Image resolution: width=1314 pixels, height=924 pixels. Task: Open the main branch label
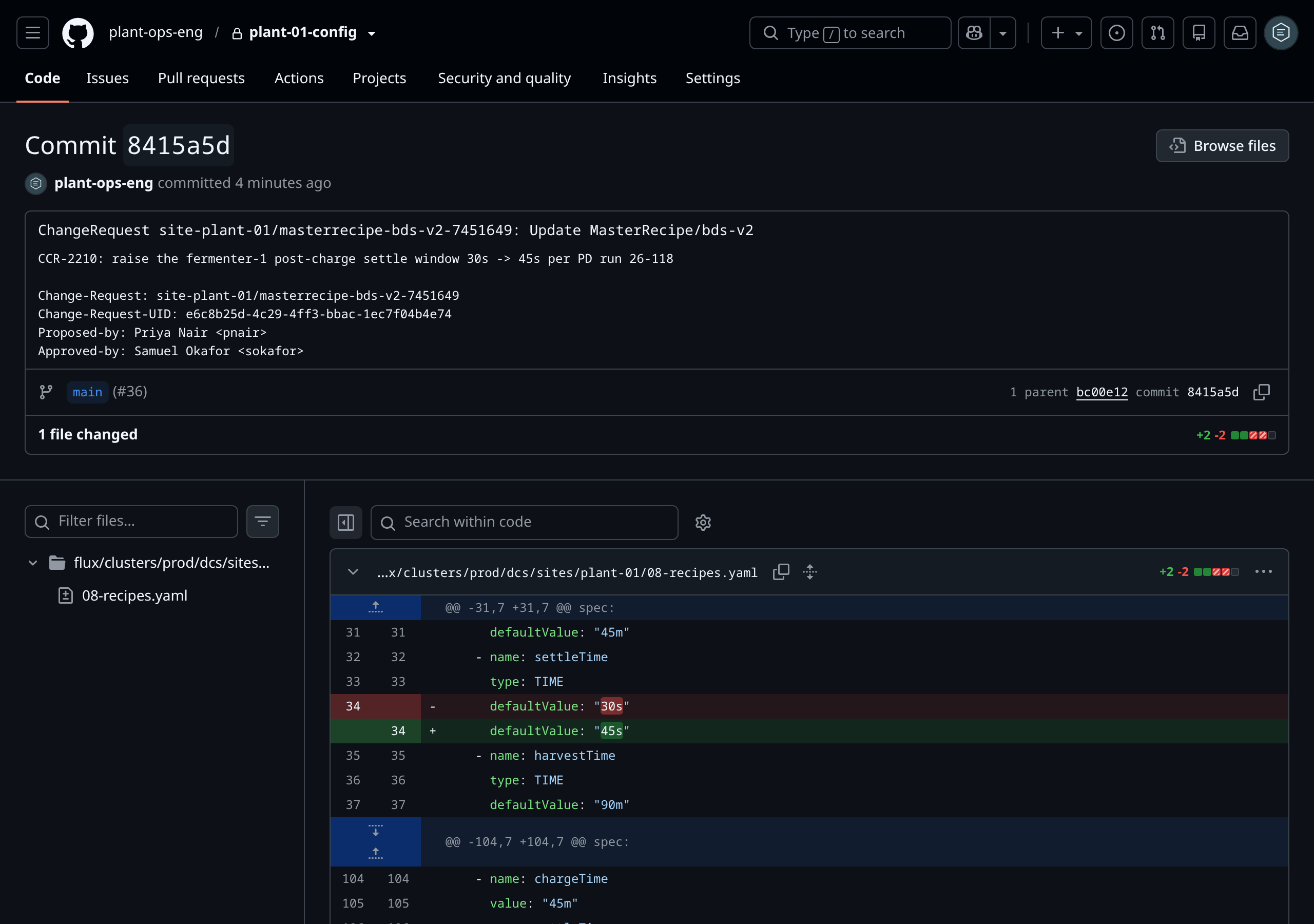click(x=88, y=392)
